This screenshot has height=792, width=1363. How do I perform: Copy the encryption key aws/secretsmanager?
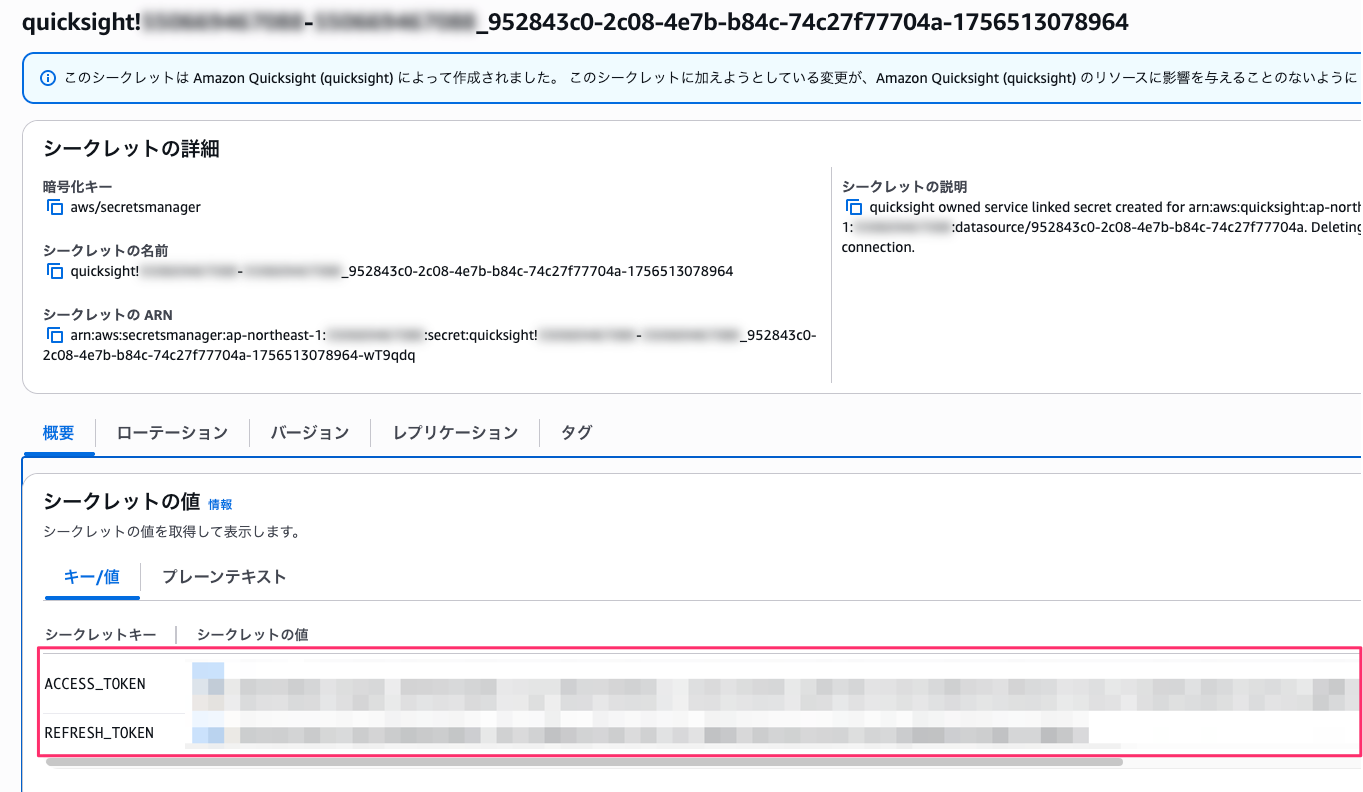54,207
